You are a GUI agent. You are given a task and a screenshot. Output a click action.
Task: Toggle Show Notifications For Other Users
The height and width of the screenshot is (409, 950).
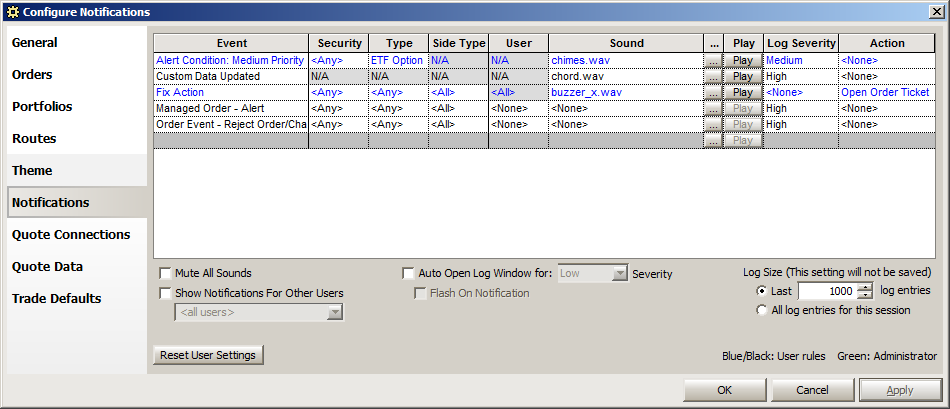click(x=165, y=293)
